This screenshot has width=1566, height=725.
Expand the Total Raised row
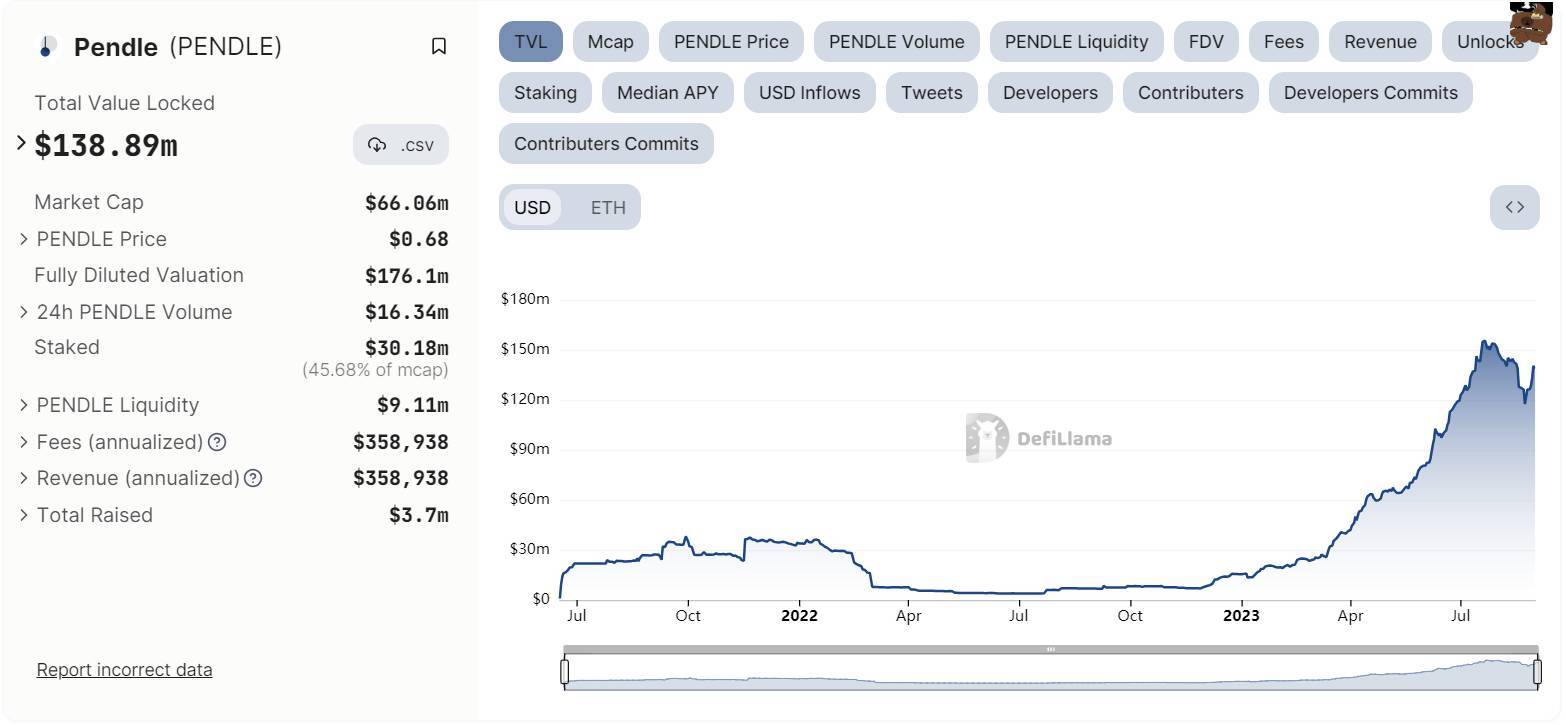pyautogui.click(x=24, y=515)
